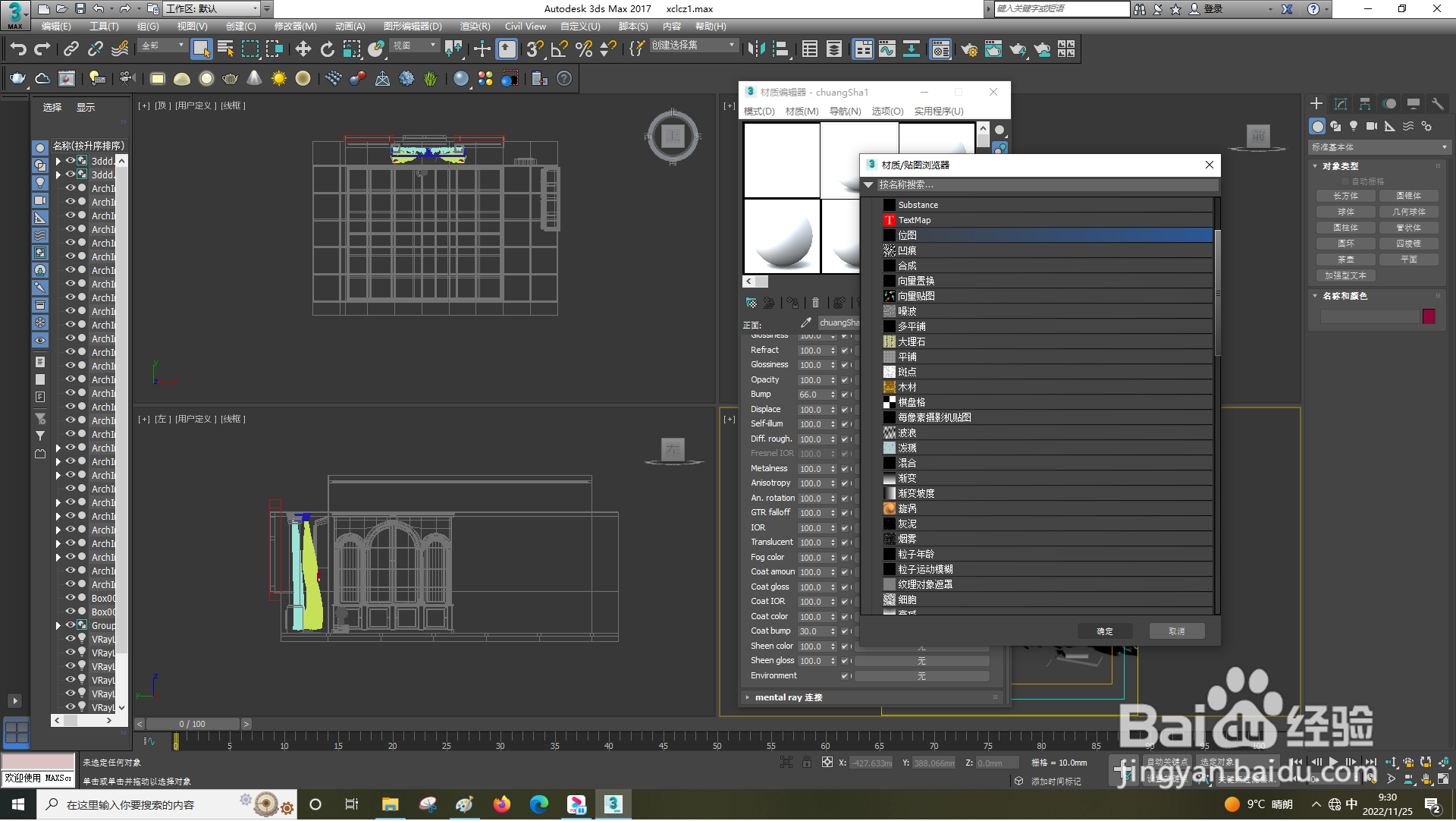Hide the Group object via eye icon

(70, 625)
